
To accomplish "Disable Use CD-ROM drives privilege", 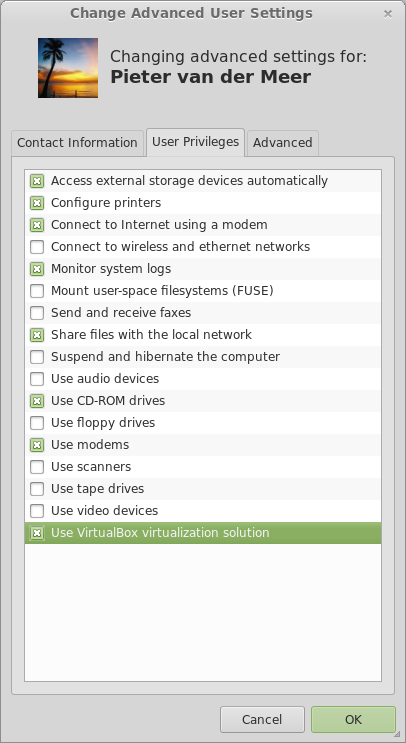I will (x=37, y=401).
